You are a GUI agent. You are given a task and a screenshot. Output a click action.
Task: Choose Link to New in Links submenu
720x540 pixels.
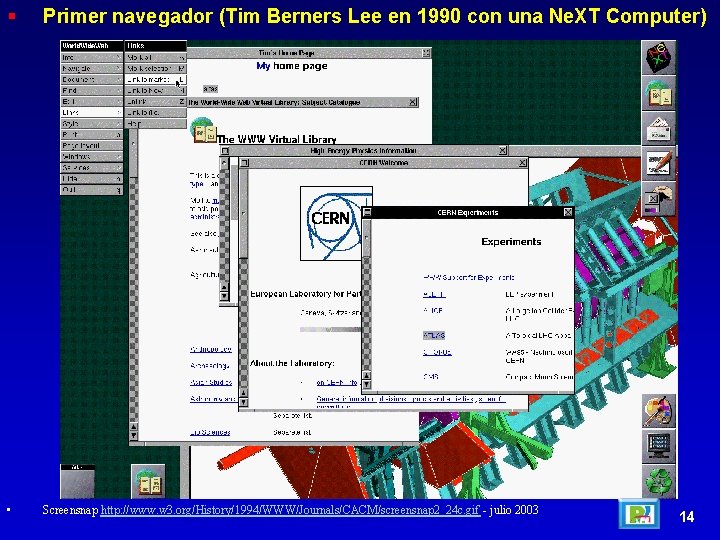[x=156, y=90]
